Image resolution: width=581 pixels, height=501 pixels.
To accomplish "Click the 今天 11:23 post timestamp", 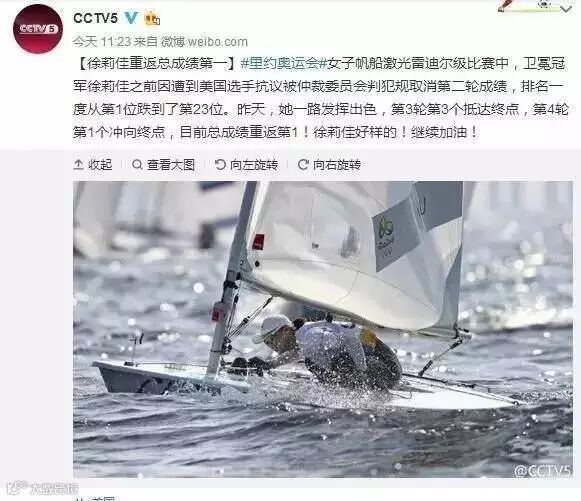I will click(x=102, y=42).
